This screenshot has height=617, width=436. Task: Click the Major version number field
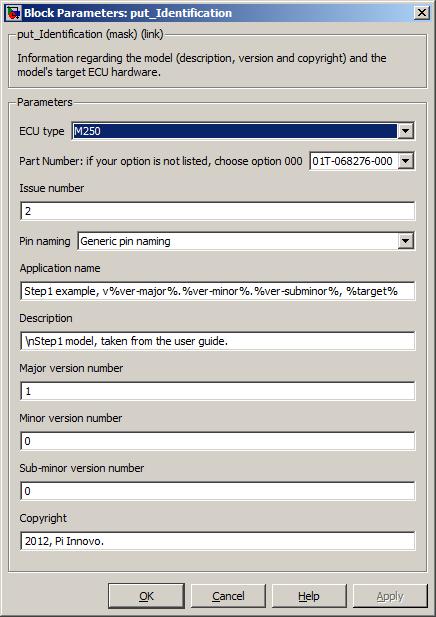coord(218,391)
